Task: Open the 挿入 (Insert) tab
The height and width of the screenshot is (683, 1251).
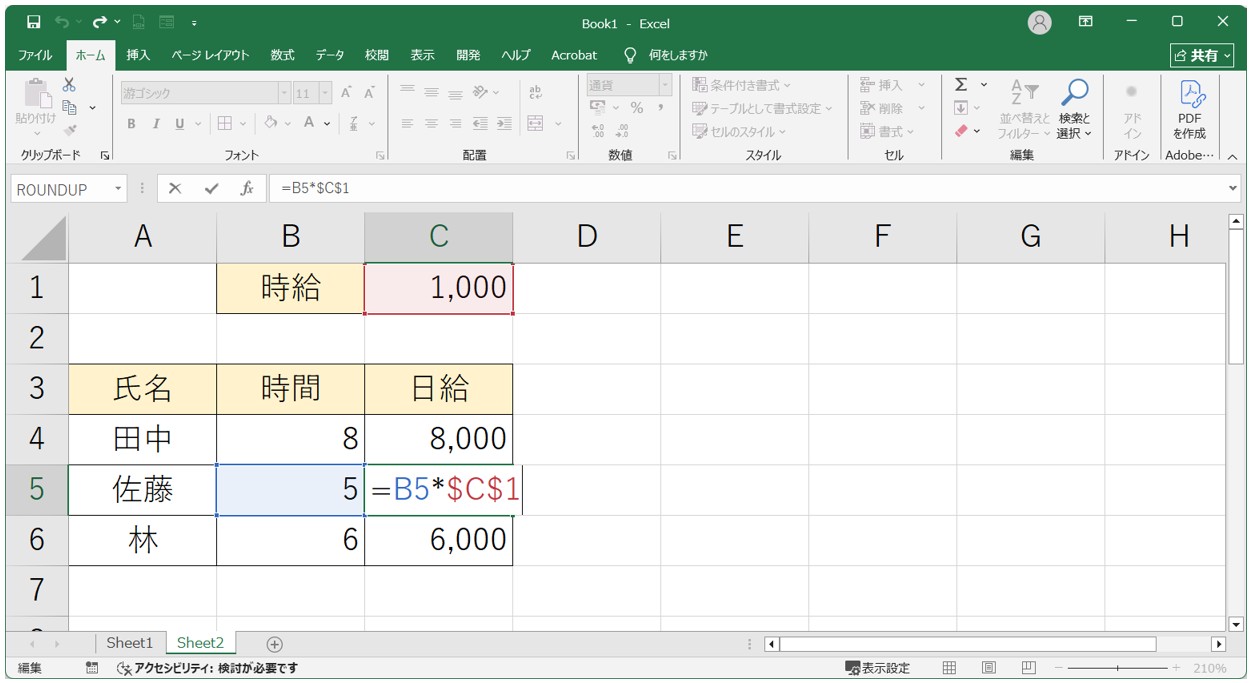Action: (138, 55)
